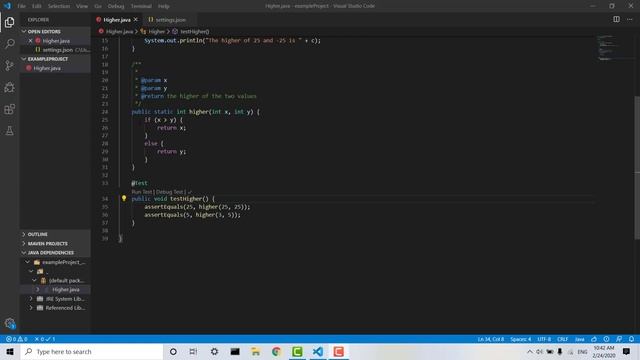
Task: Open the Extensions view icon
Action: click(9, 109)
